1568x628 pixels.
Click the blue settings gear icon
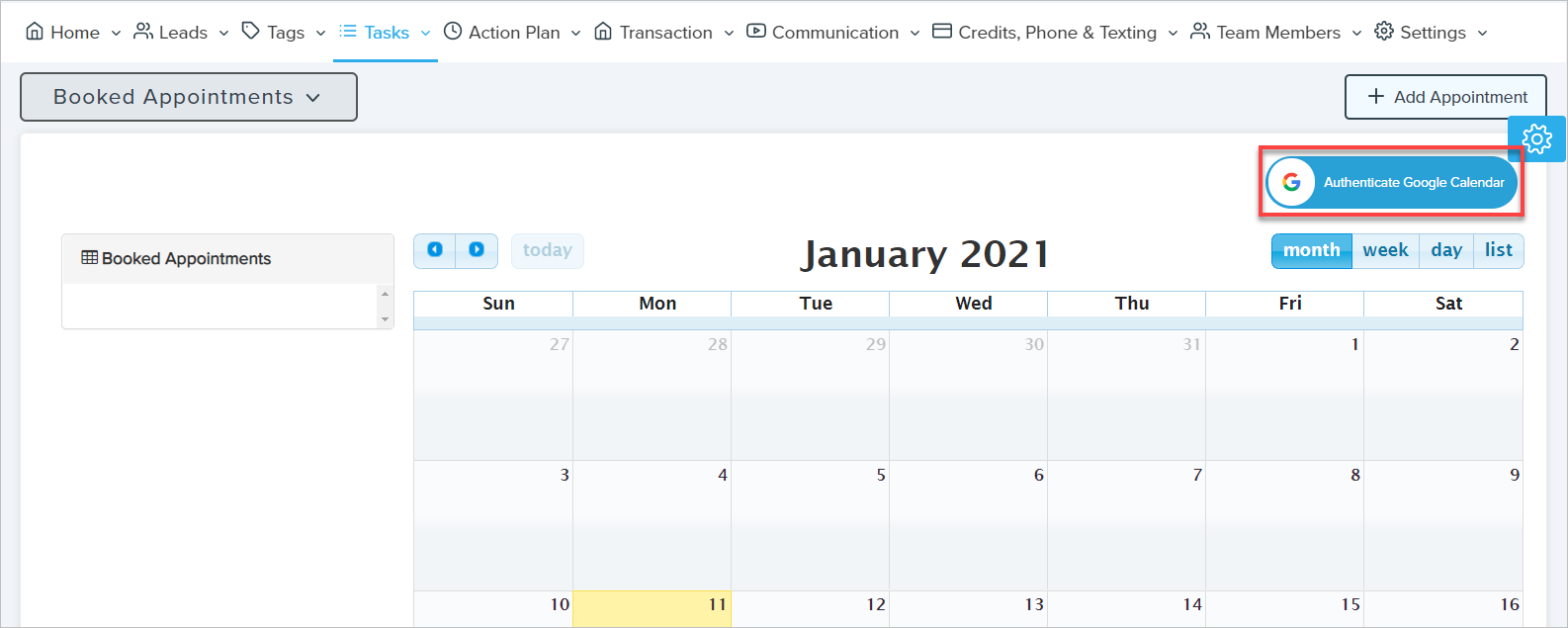click(1536, 138)
